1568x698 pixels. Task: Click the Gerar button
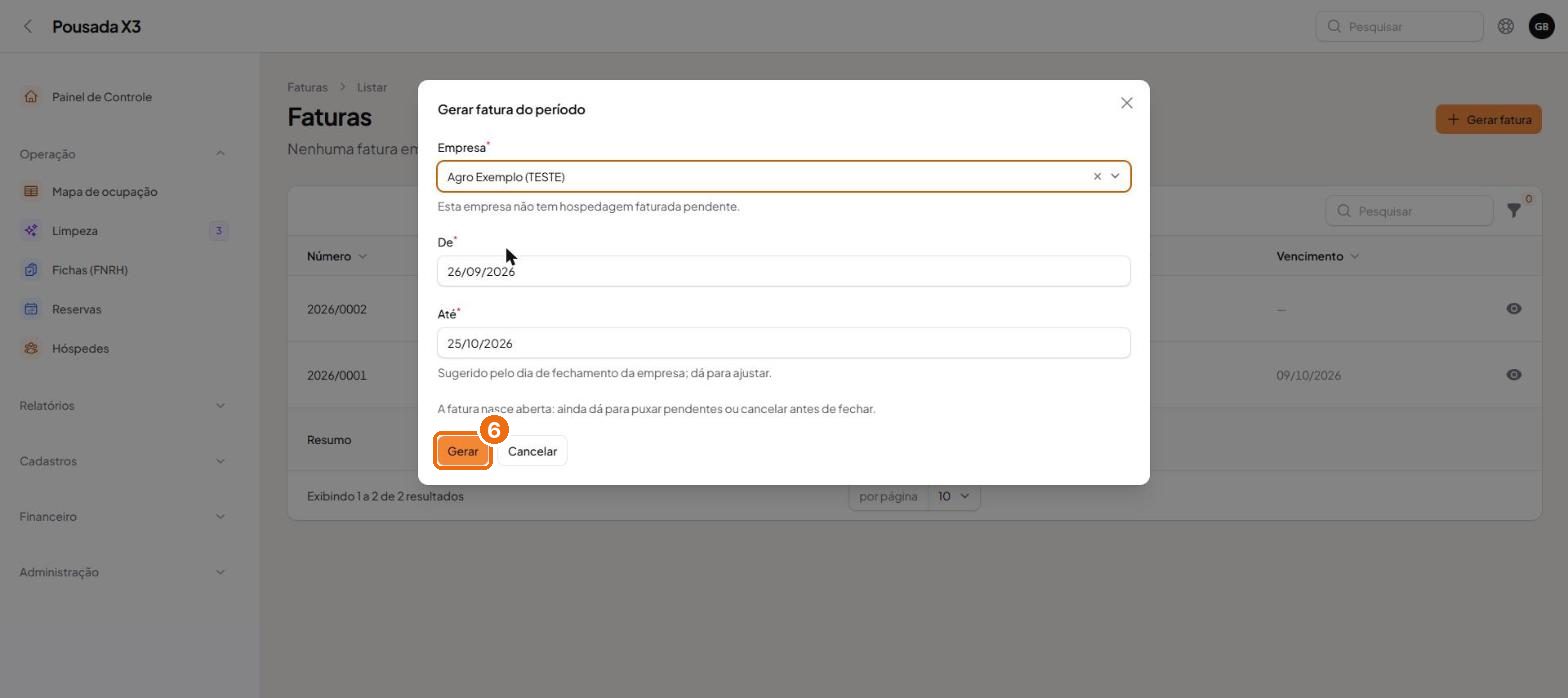462,451
